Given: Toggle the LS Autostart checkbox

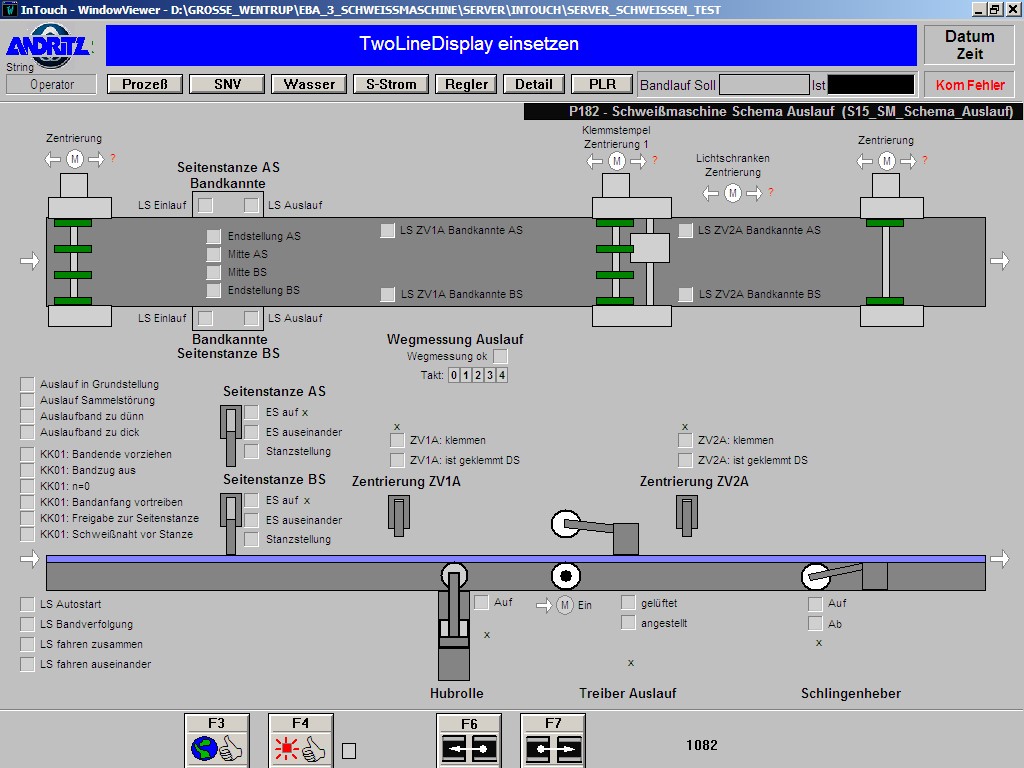Looking at the screenshot, I should pos(27,604).
